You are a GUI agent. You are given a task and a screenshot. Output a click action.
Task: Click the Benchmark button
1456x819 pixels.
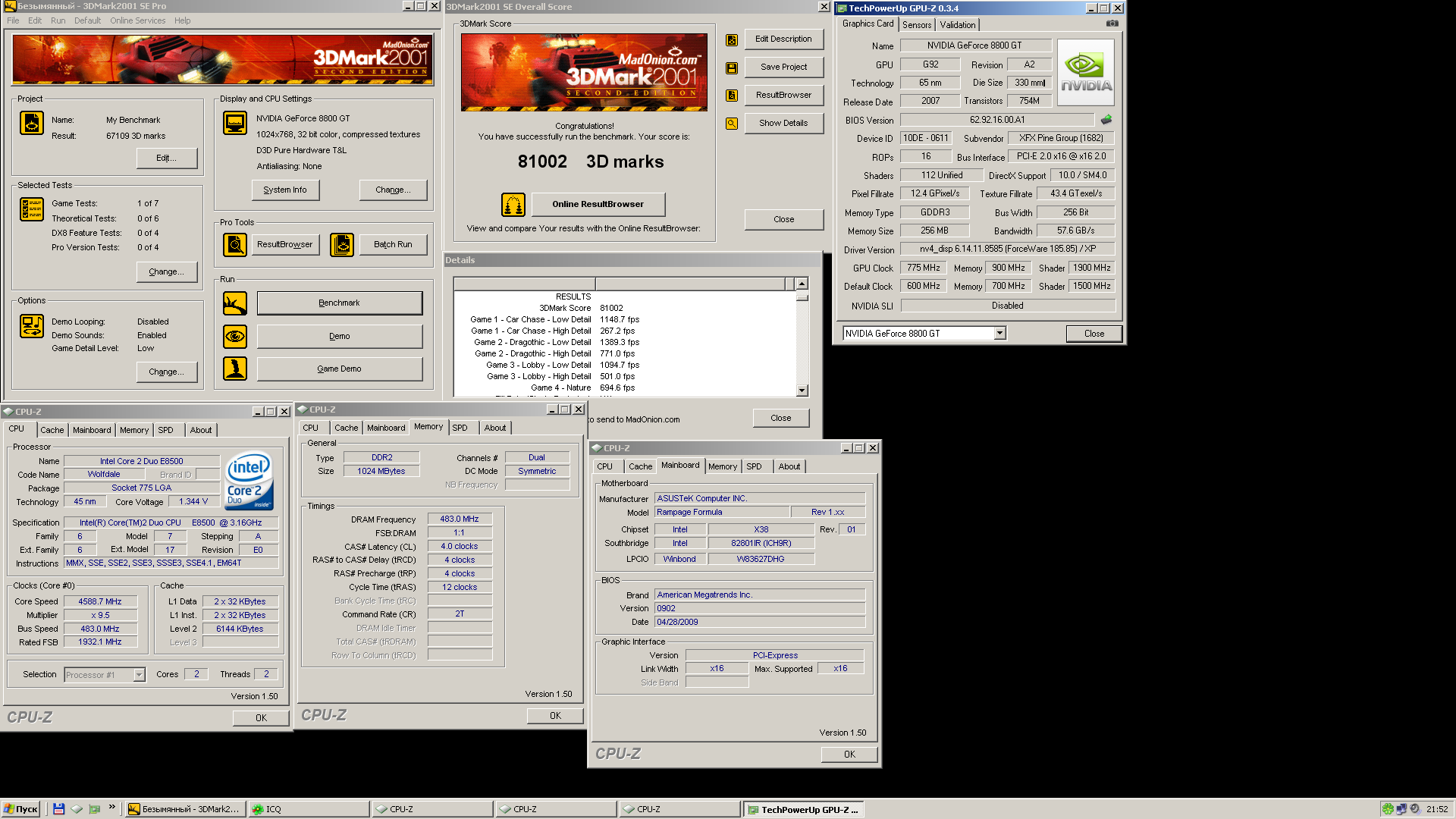340,303
